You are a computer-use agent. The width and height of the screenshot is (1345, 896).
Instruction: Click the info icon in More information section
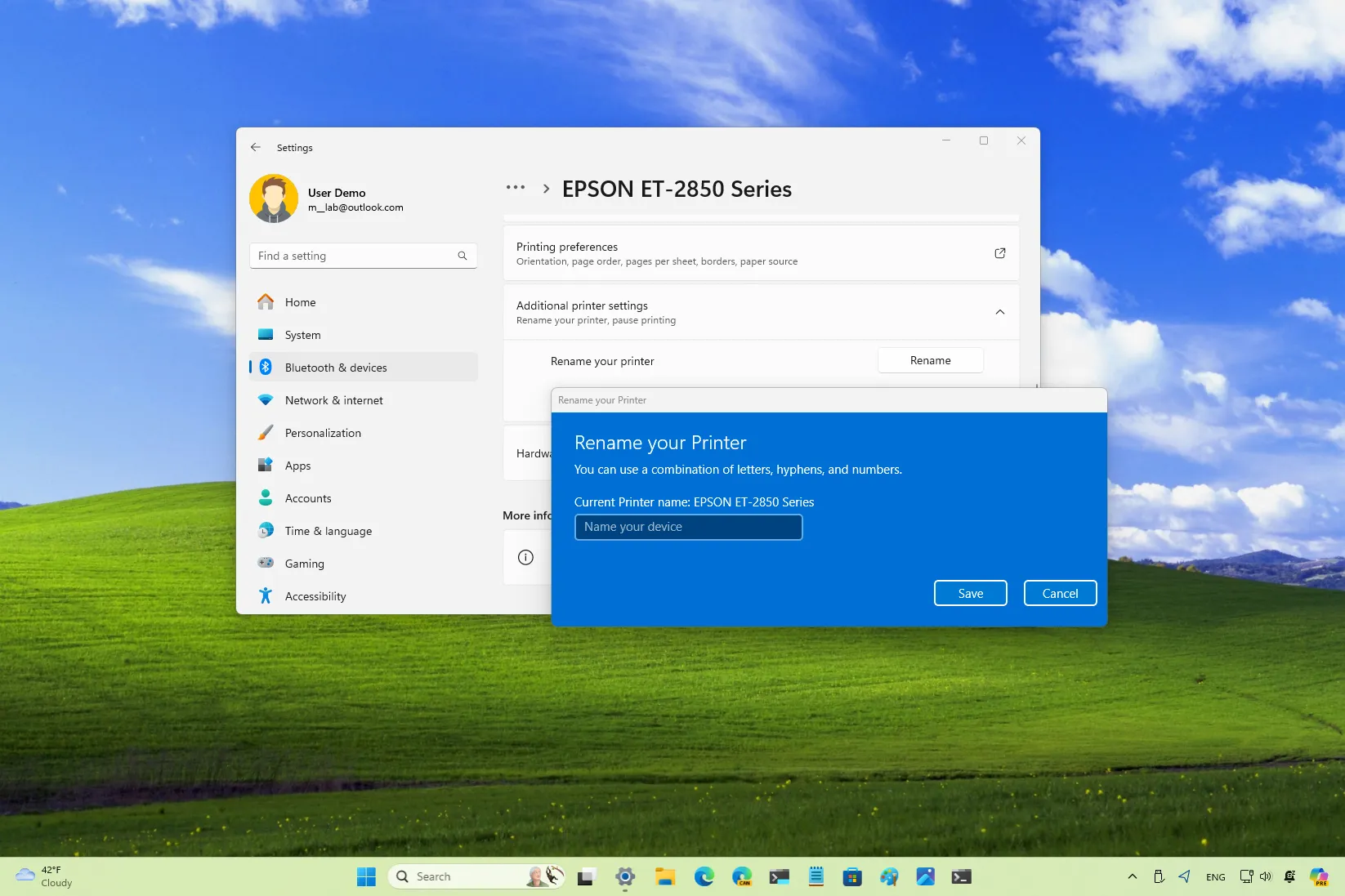coord(524,556)
